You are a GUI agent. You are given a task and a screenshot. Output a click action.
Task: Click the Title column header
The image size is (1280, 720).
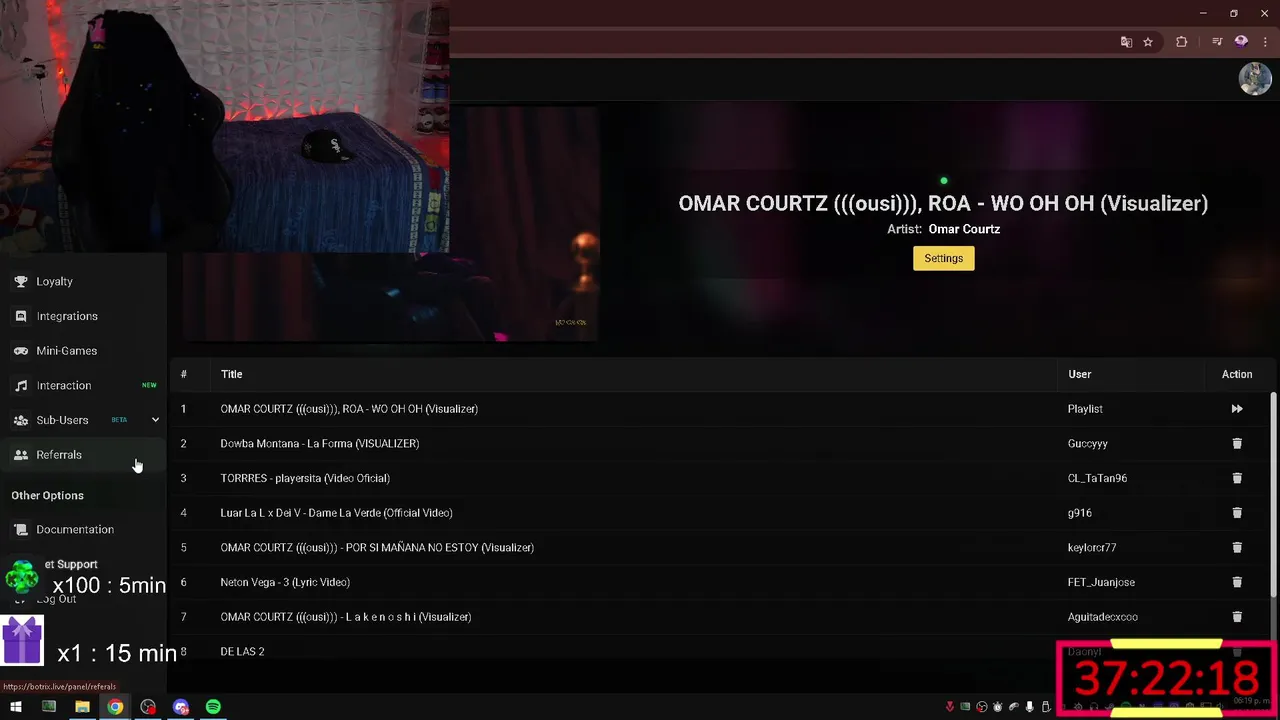click(x=231, y=374)
